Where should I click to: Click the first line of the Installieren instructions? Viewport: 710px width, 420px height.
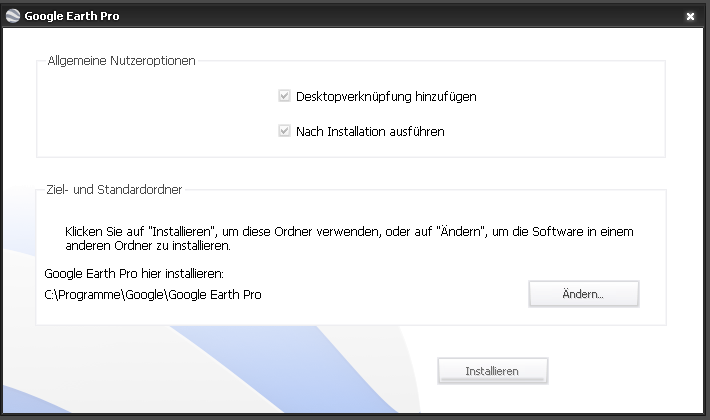pyautogui.click(x=349, y=231)
